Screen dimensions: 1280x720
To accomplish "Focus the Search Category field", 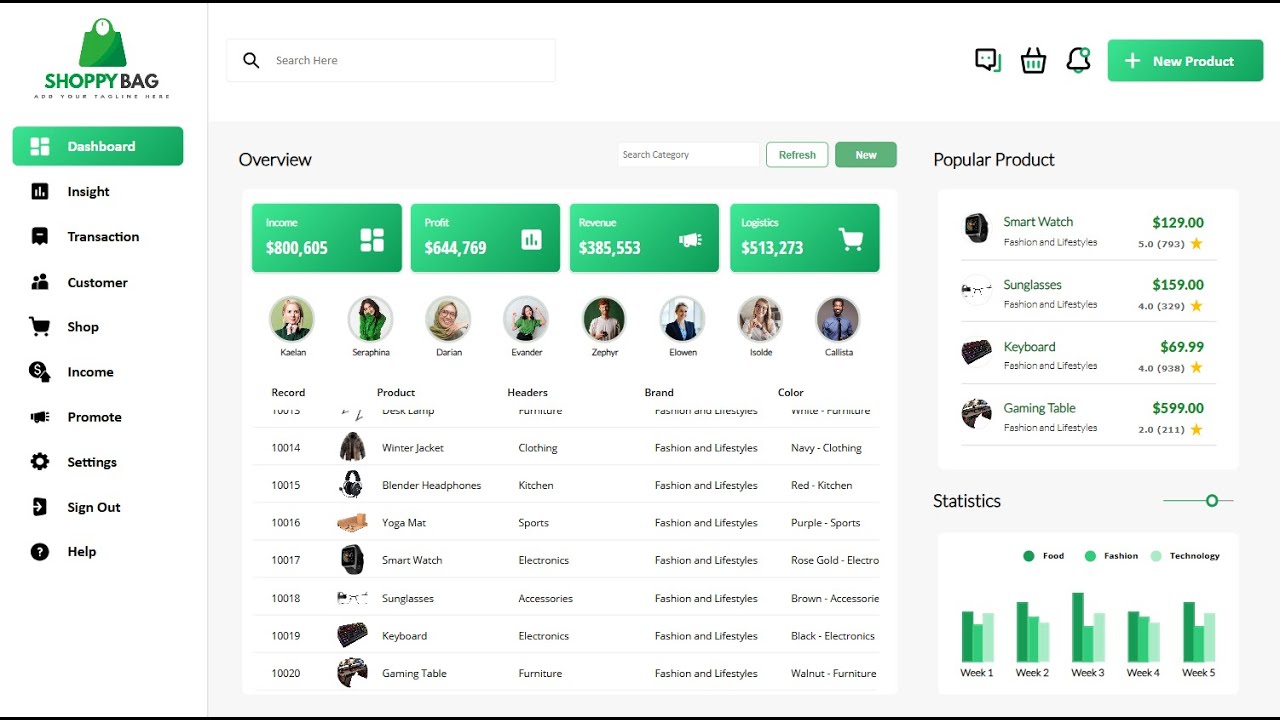I will coord(689,155).
